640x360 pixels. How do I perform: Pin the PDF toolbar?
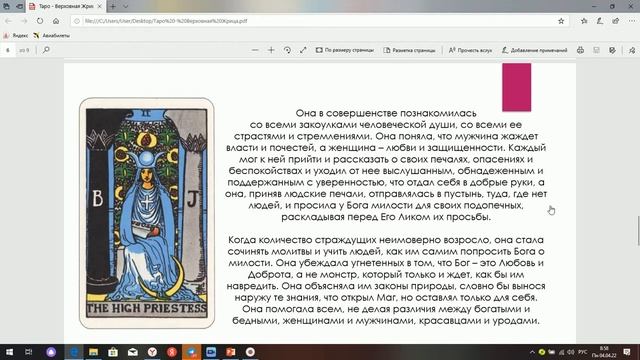[x=632, y=50]
